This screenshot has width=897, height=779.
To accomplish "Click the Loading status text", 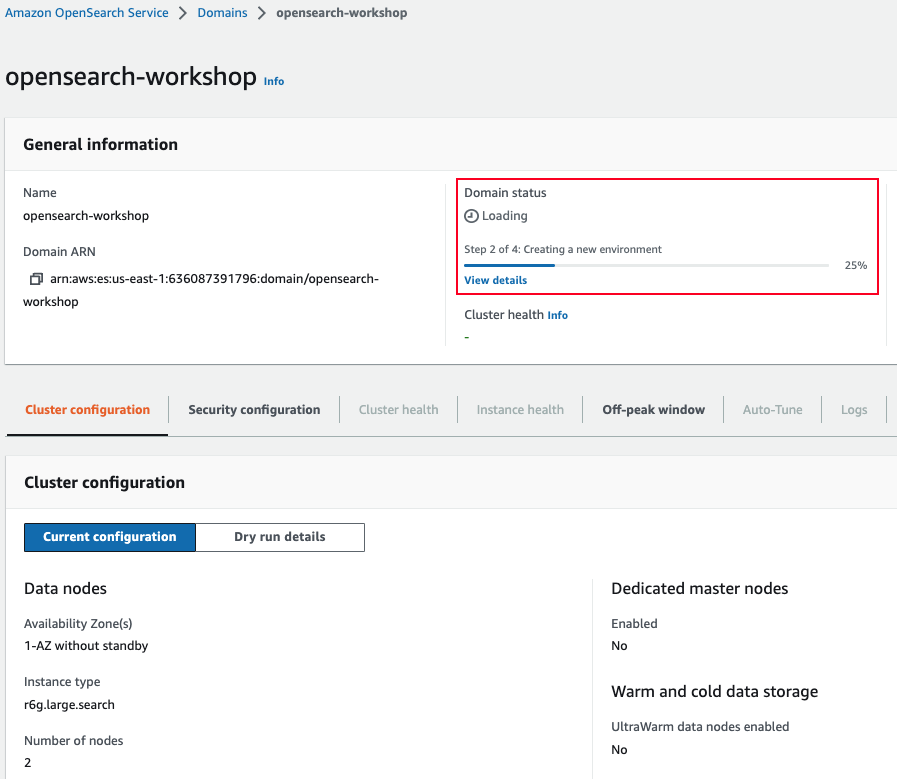I will coord(505,216).
